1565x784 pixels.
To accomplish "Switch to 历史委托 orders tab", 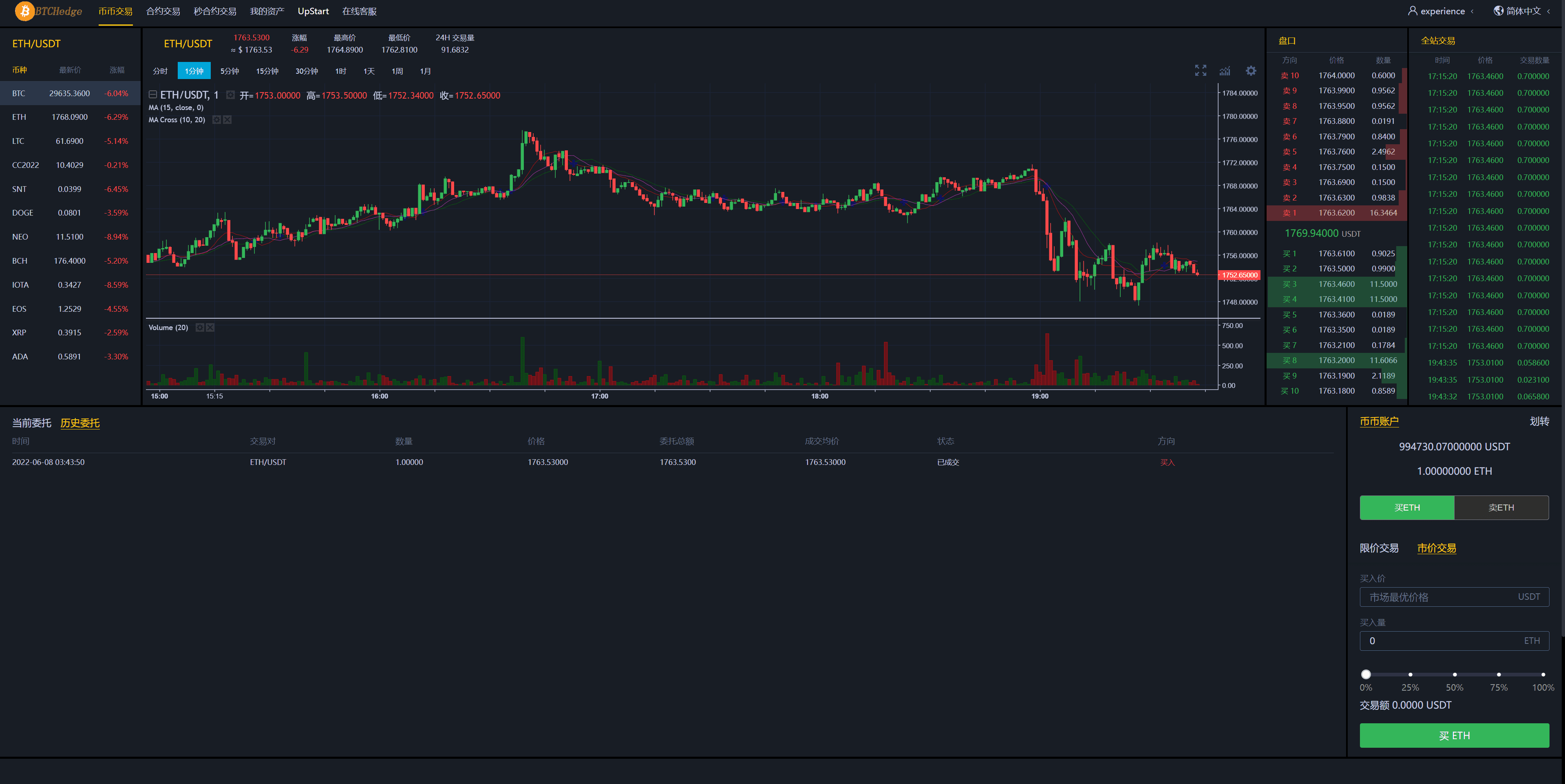I will (80, 423).
